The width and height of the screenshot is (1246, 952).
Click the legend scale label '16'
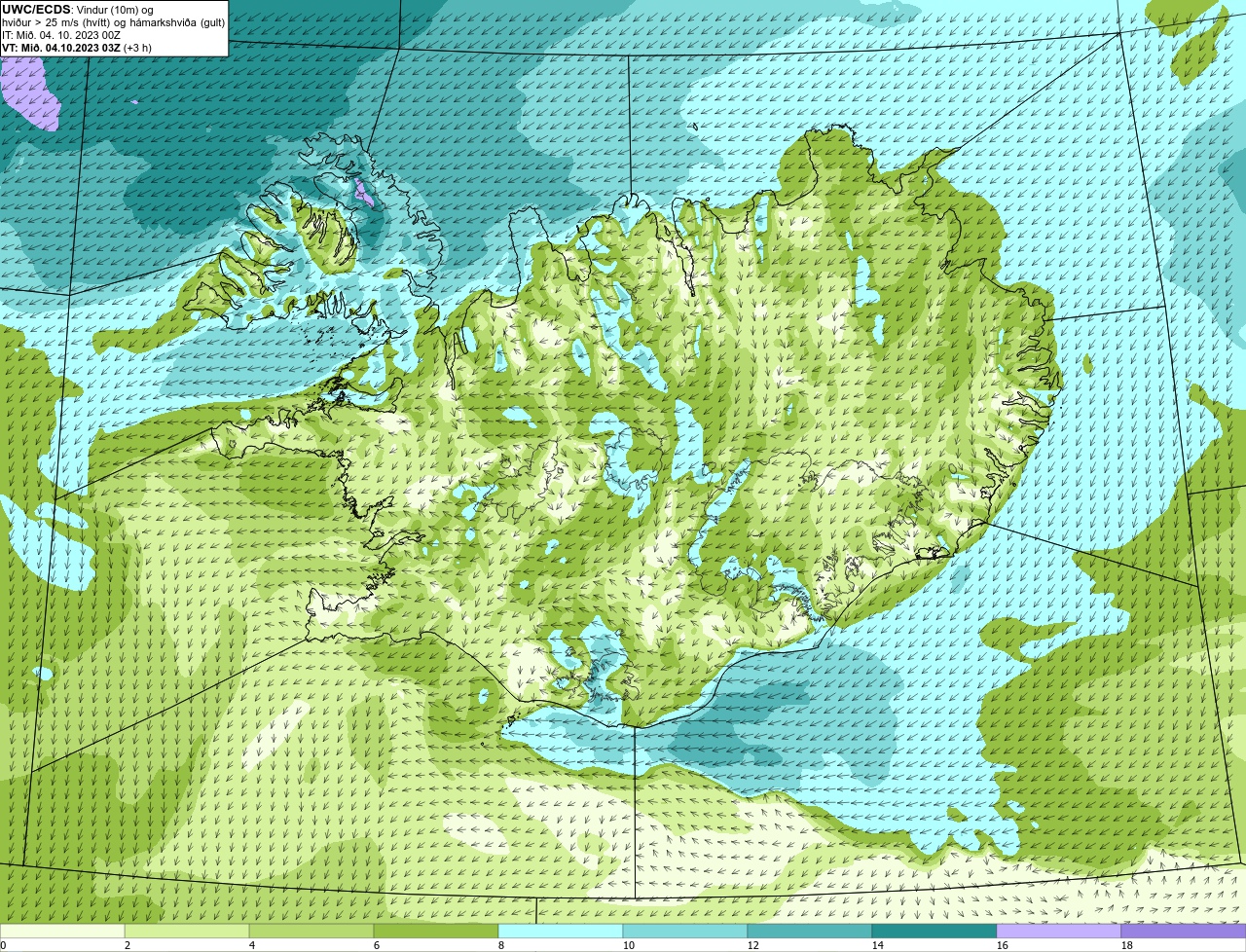[1003, 945]
